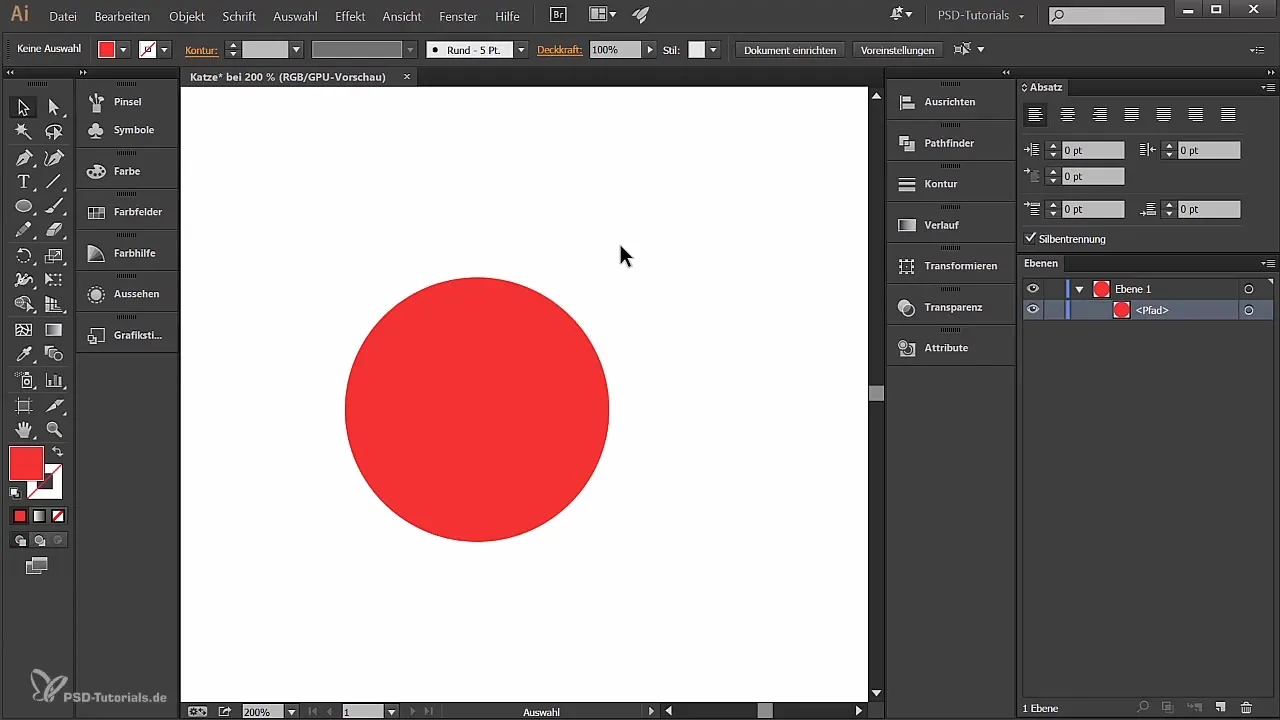This screenshot has height=720, width=1280.
Task: Select the Zoom magnifier tool
Action: [54, 430]
